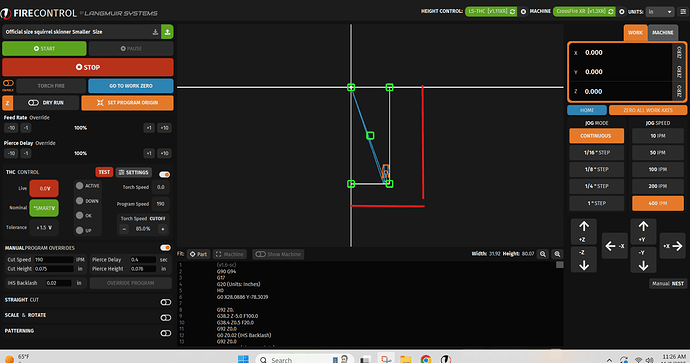Image resolution: width=690 pixels, height=363 pixels.
Task: Open the Units dropdown
Action: (x=660, y=12)
